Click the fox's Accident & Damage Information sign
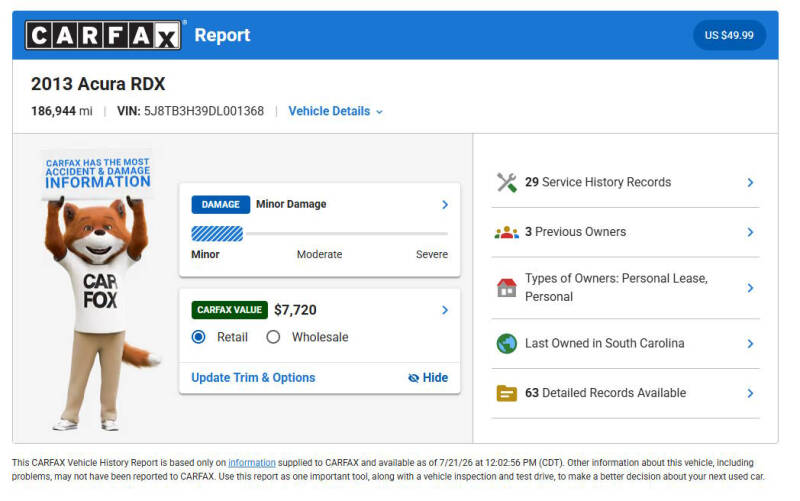 (97, 173)
